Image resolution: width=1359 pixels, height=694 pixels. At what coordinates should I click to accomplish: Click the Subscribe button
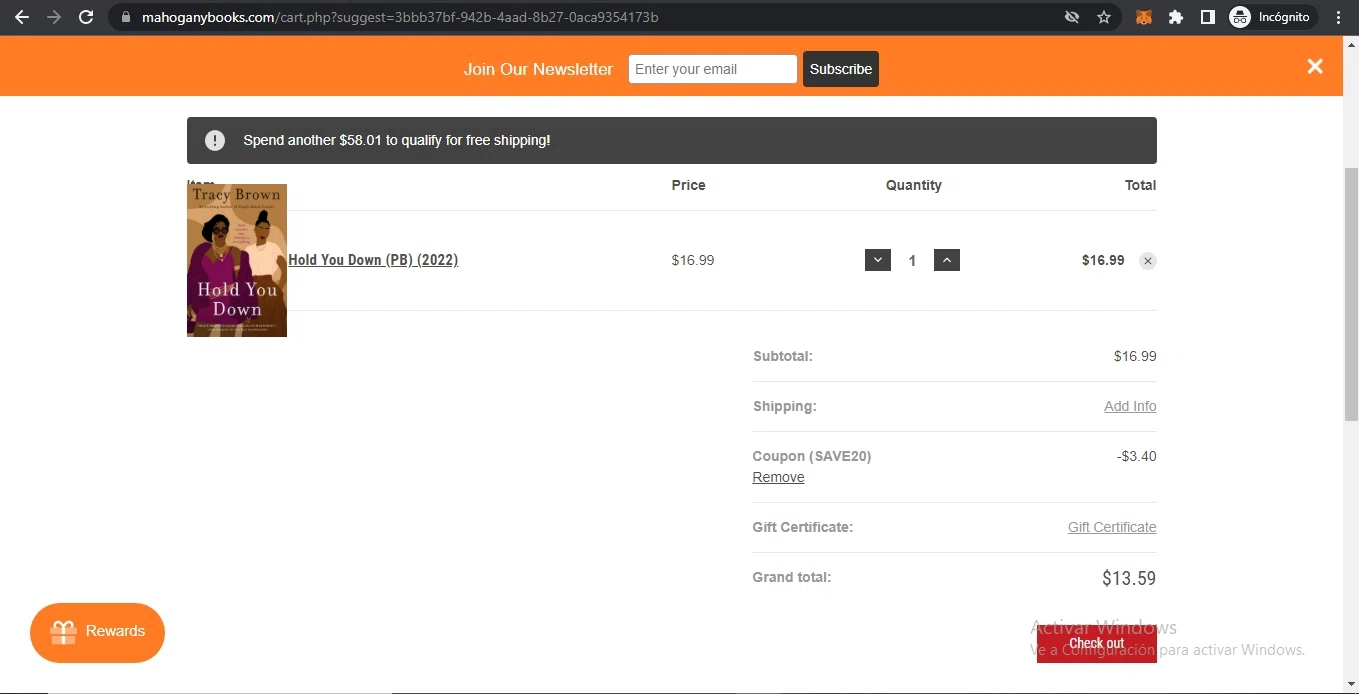coord(841,69)
